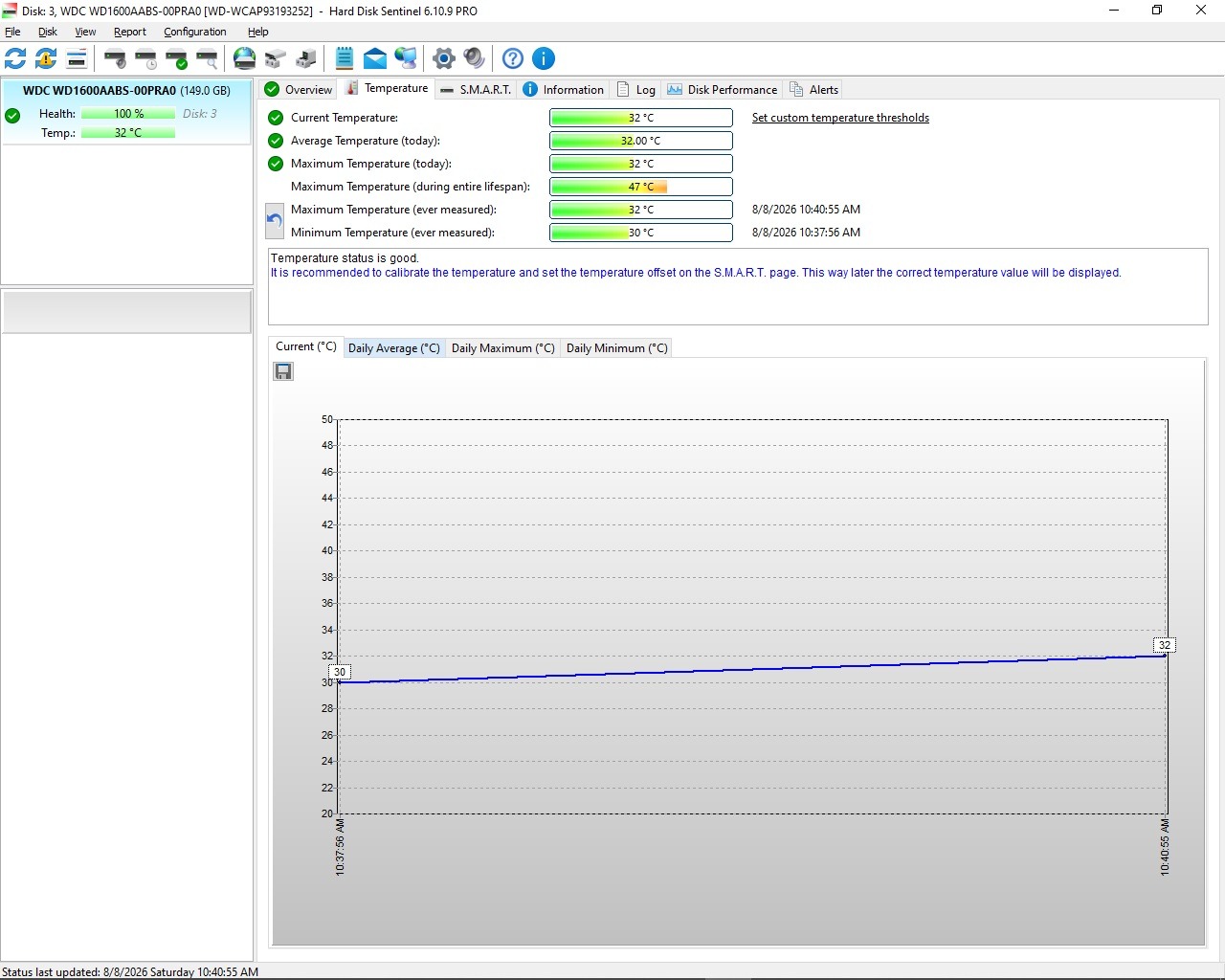Click the green check beside Current Temperature
The height and width of the screenshot is (980, 1225).
[276, 118]
